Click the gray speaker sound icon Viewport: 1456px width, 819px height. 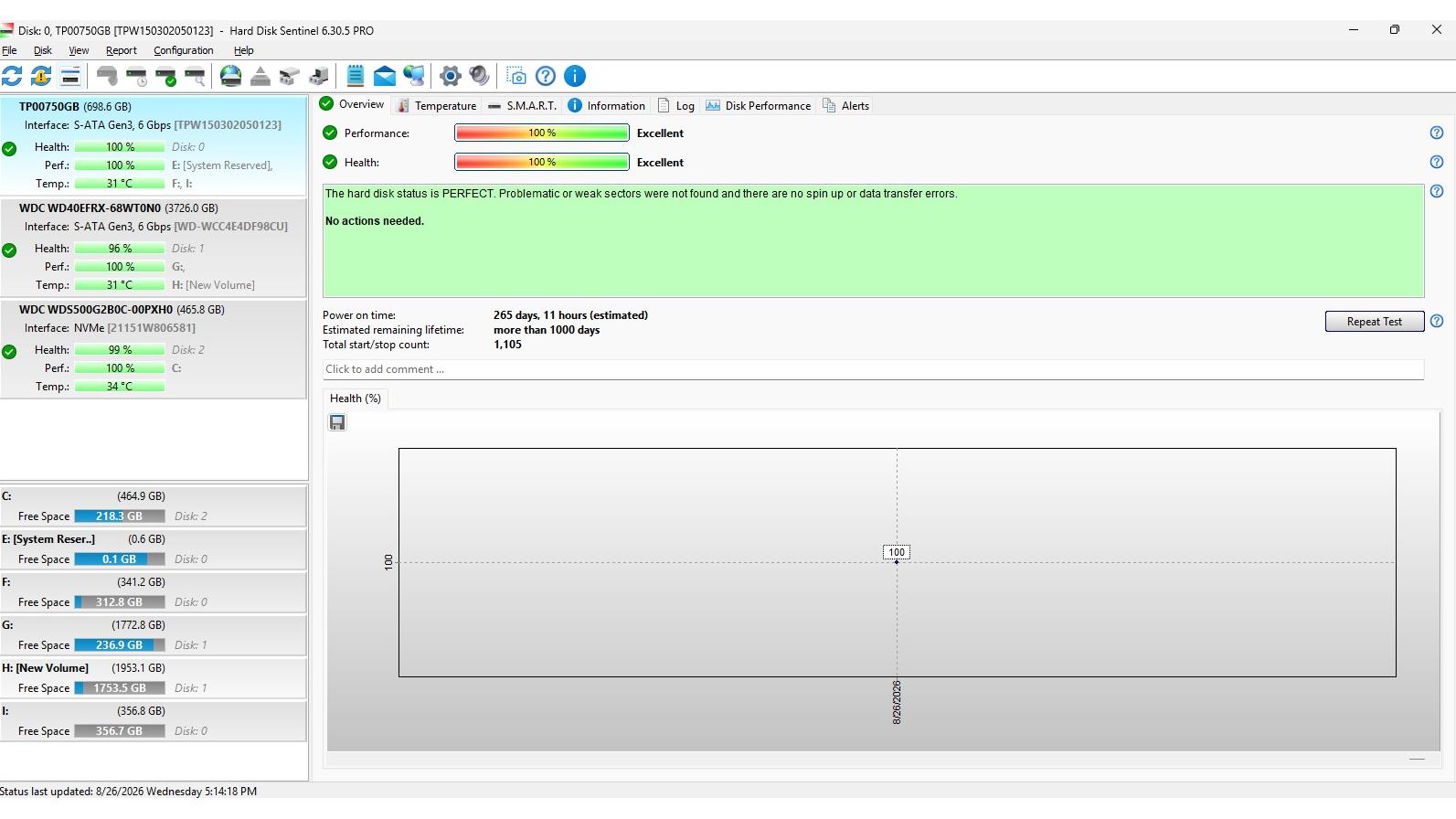point(480,76)
